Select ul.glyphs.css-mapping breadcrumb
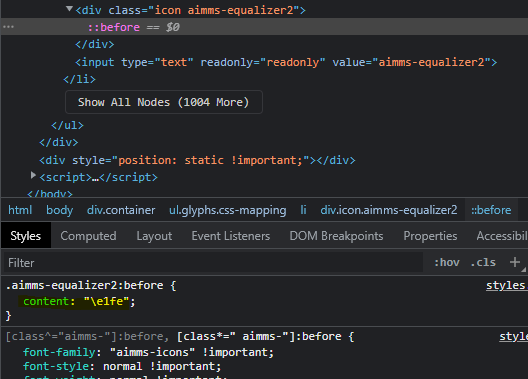 [228, 210]
